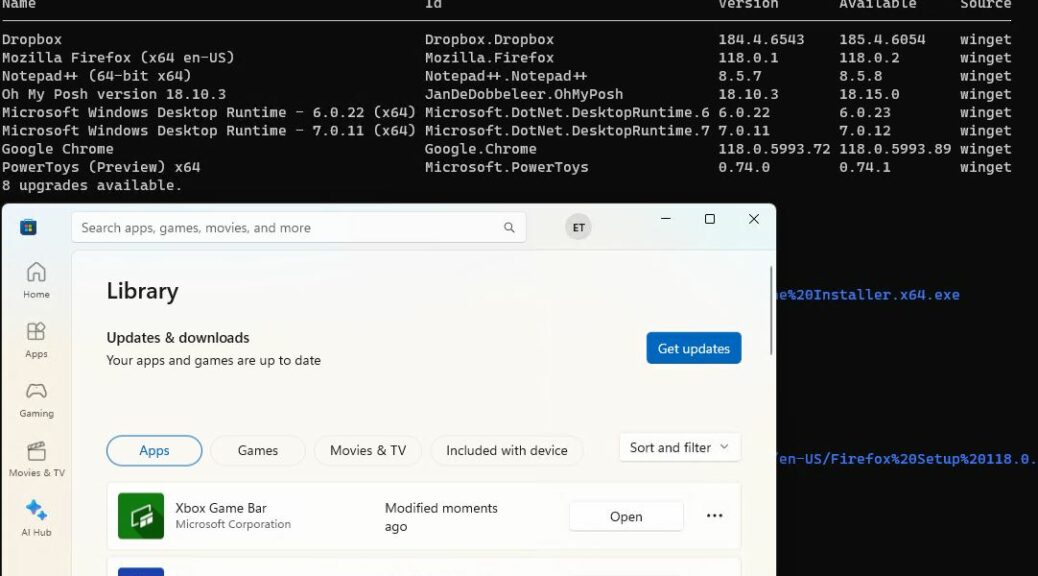The width and height of the screenshot is (1038, 576).
Task: Click available version '185.4.6054' in terminal
Action: point(882,40)
